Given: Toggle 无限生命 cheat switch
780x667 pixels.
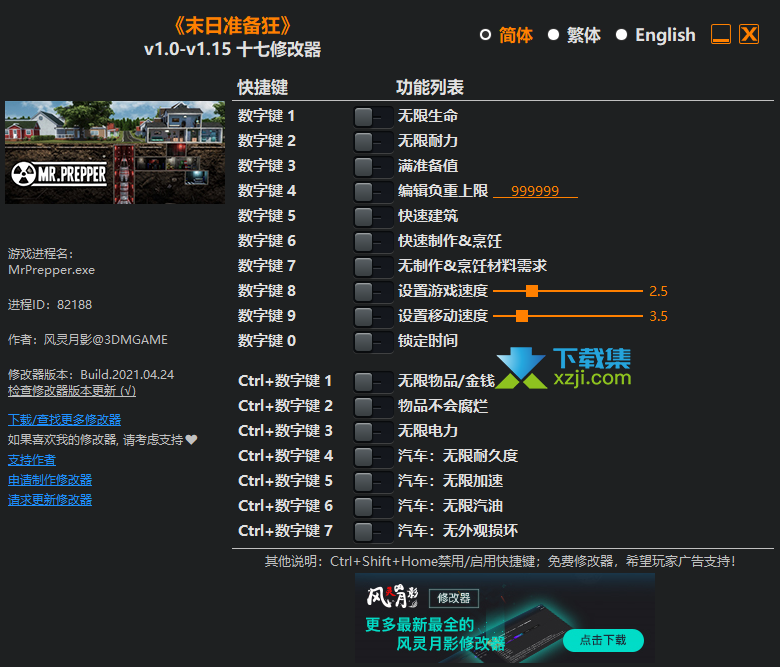Looking at the screenshot, I should pos(373,117).
